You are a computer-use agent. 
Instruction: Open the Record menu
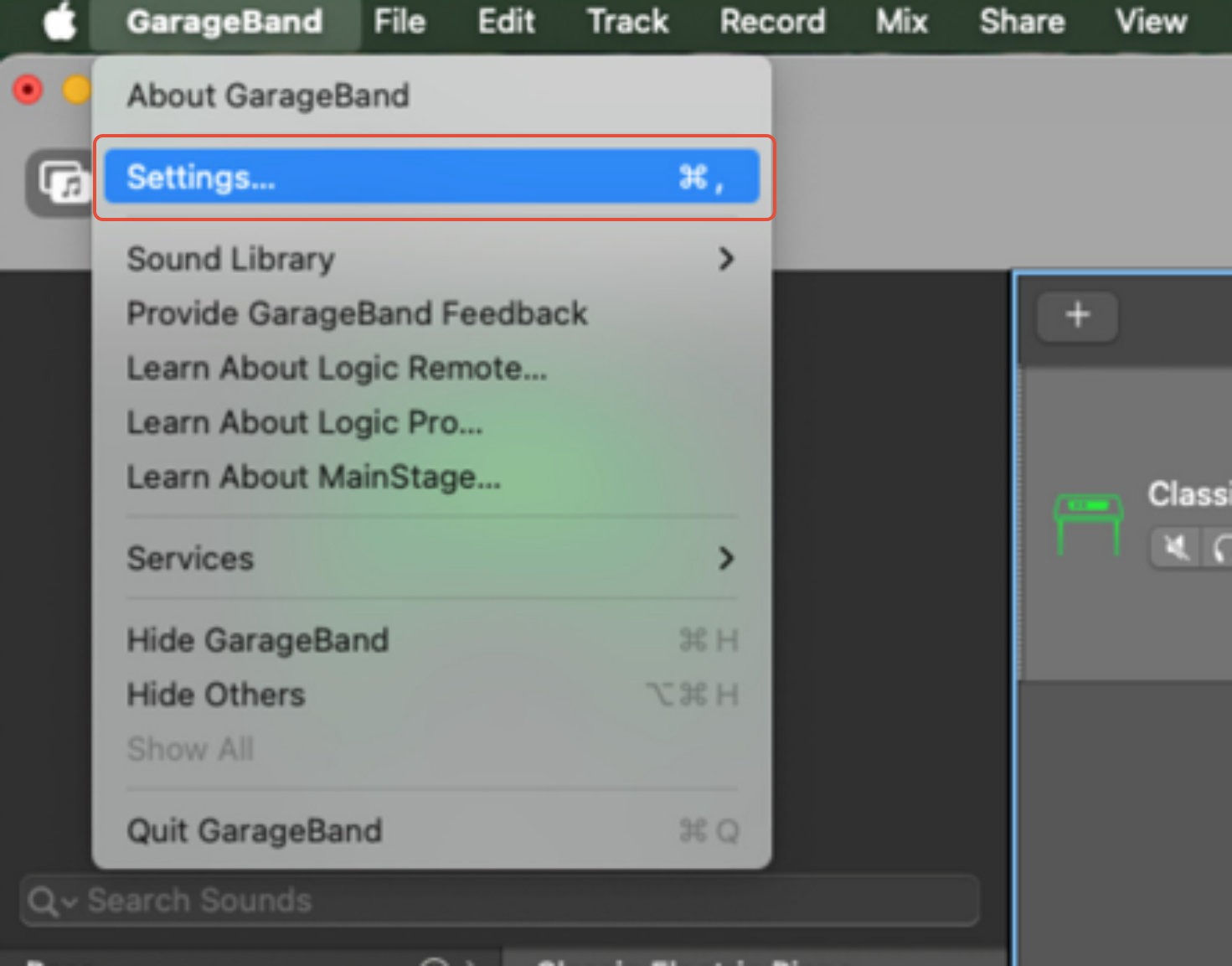772,22
